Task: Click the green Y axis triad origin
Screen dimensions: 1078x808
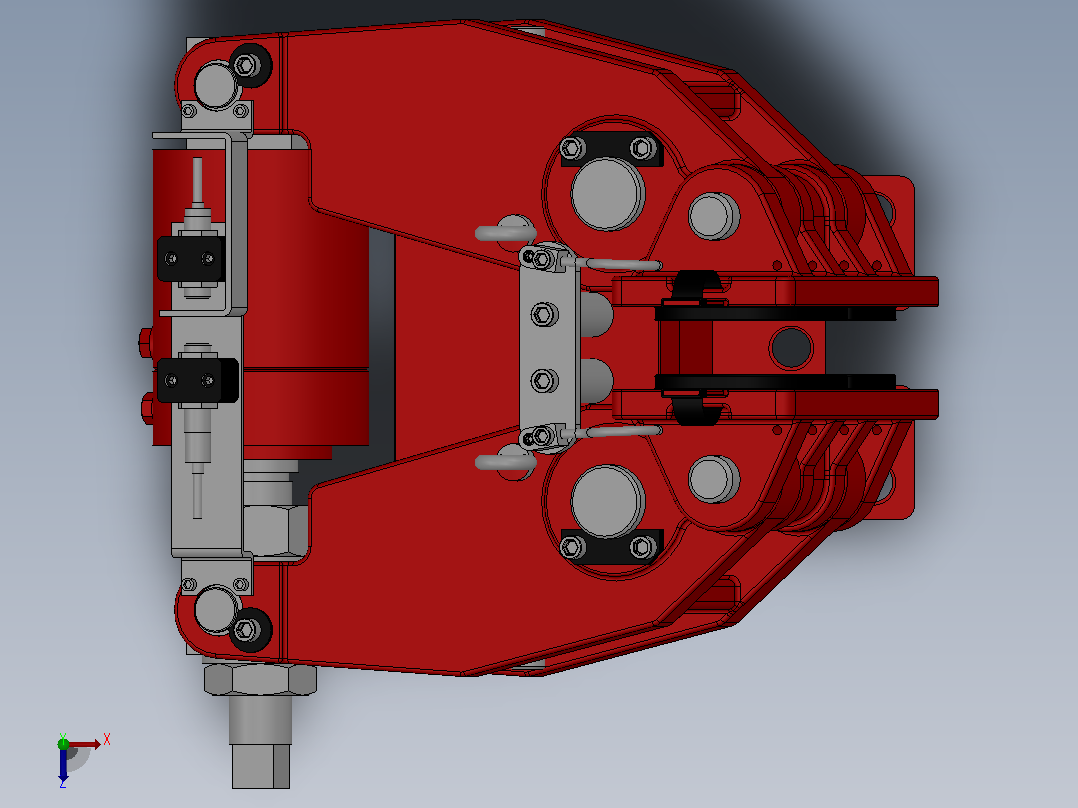Action: tap(63, 743)
